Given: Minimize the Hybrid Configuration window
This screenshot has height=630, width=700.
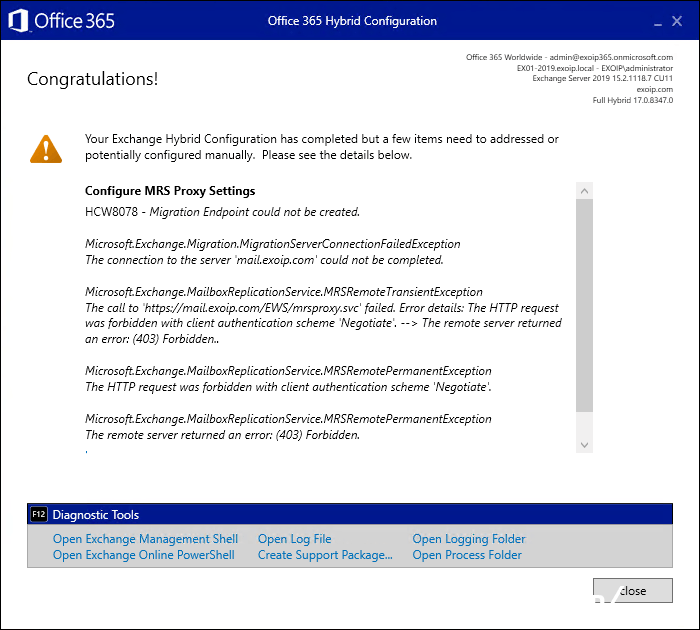Looking at the screenshot, I should (658, 21).
